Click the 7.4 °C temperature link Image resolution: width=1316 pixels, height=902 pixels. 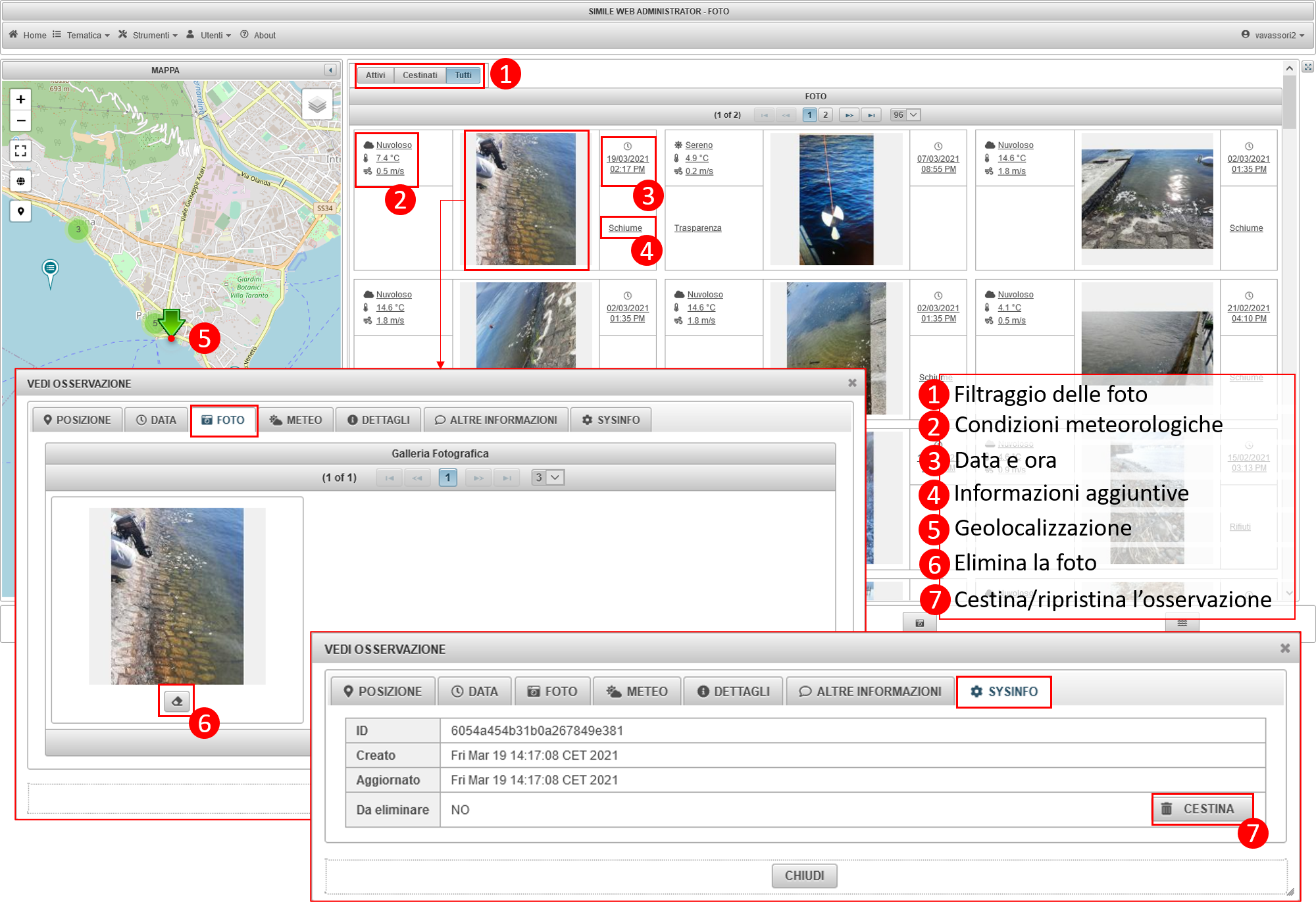[x=388, y=158]
